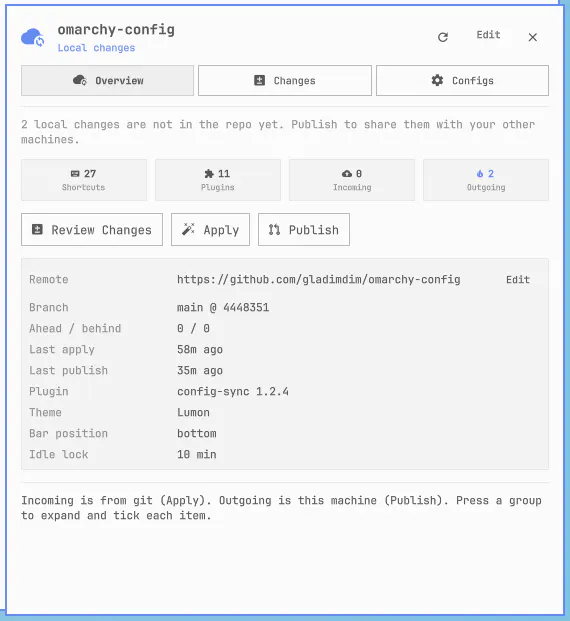
Task: Click the Branch row label
Action: [49, 308]
